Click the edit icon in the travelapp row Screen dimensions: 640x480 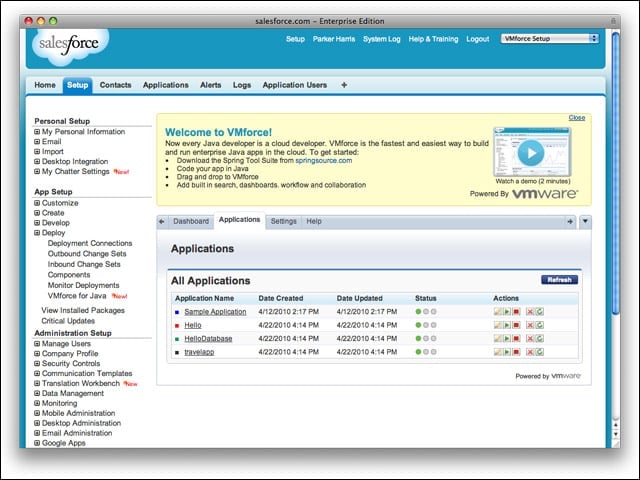[498, 352]
